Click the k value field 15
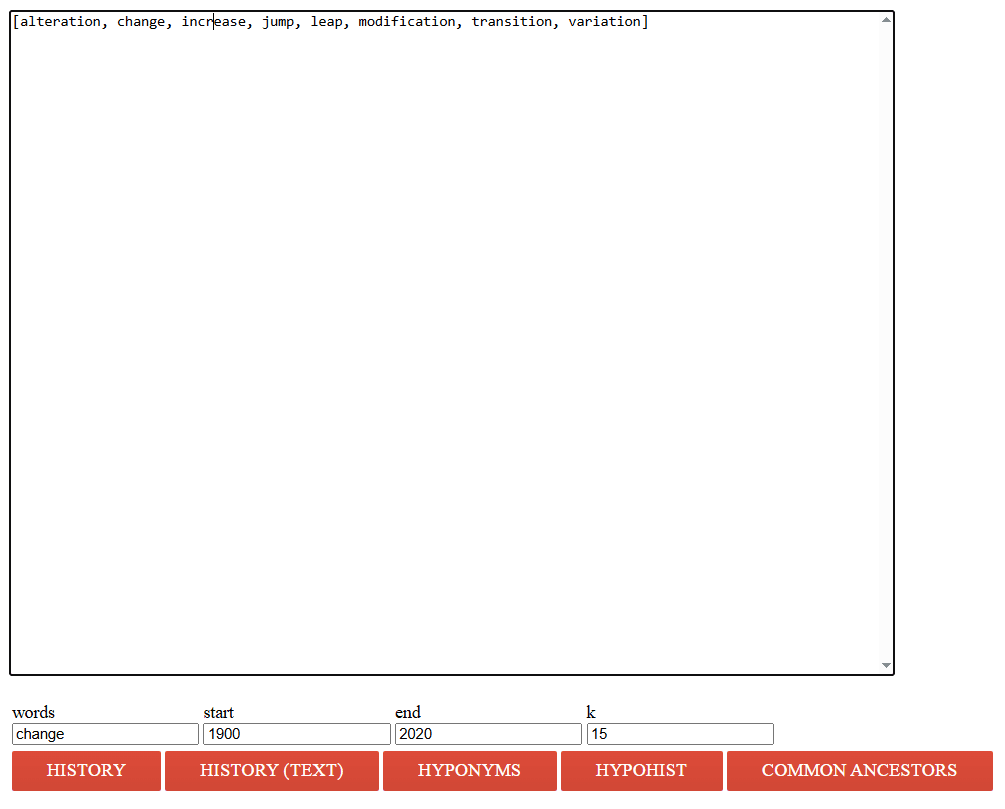The height and width of the screenshot is (809, 1005). point(680,734)
